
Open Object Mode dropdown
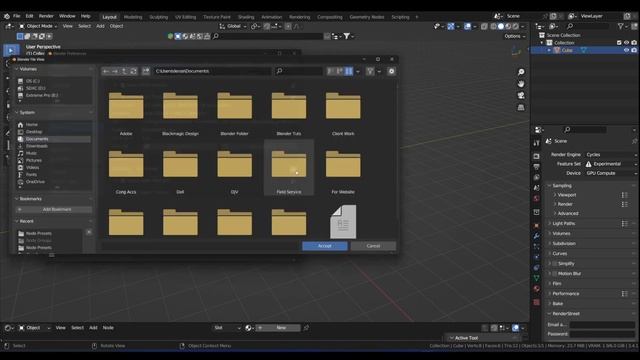point(38,26)
